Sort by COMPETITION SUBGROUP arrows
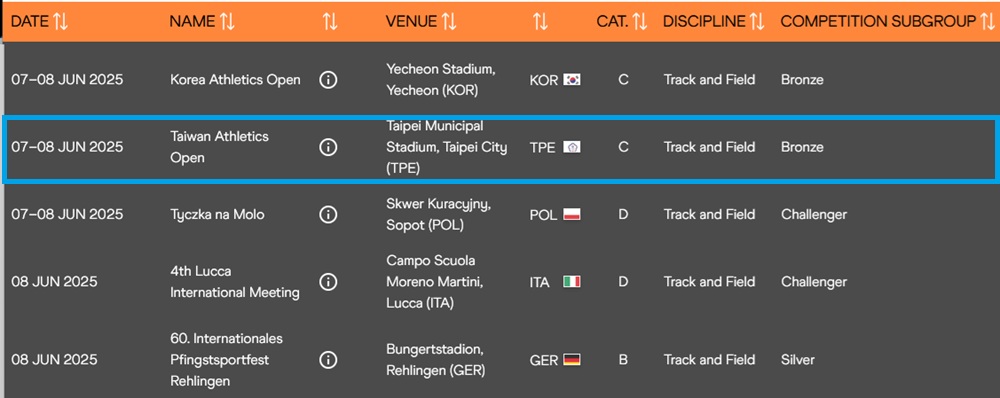Screen dimensions: 1000x398 (987, 22)
